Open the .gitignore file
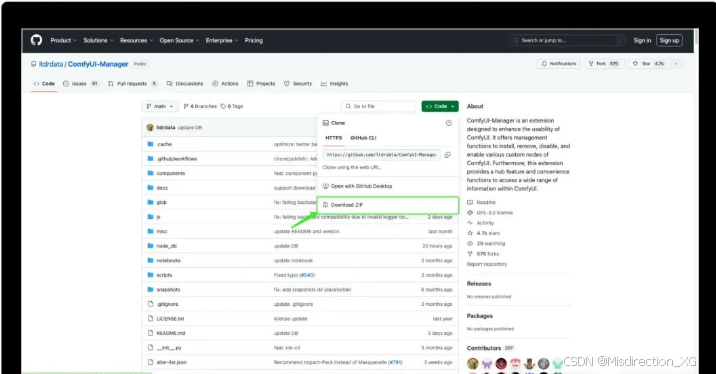The image size is (716, 374). 168,304
